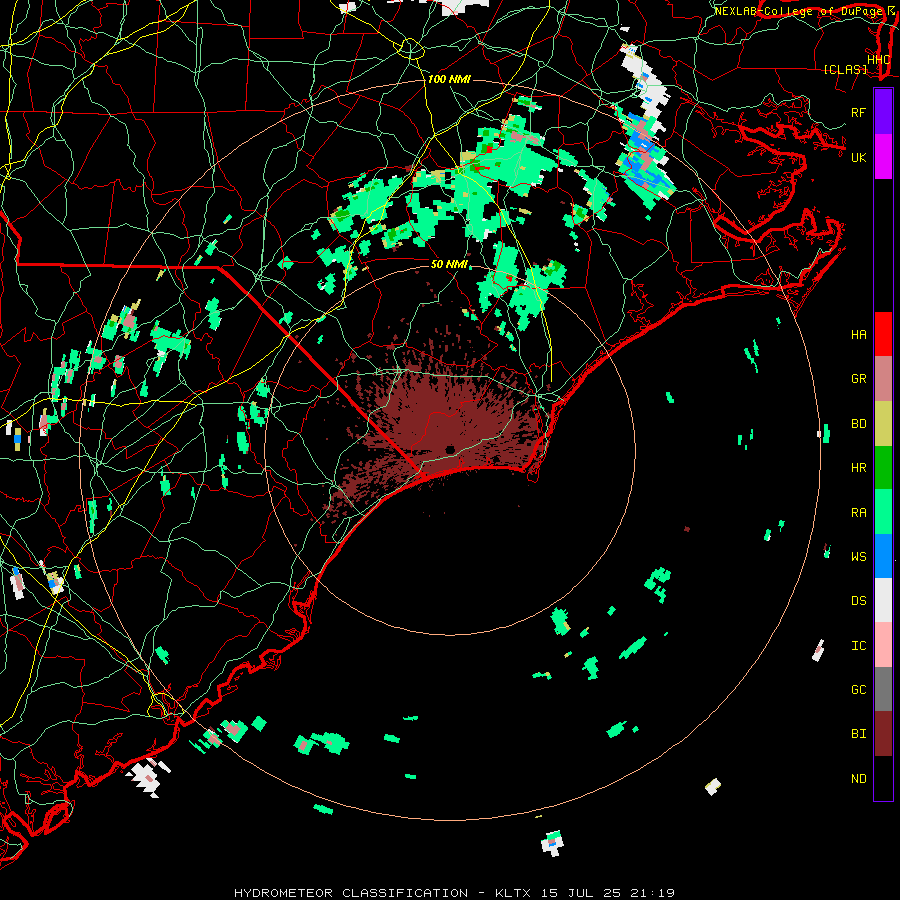The image size is (900, 900).
Task: Click the HYDROMETEOR CLASSIFICATION caption text
Action: click(351, 893)
